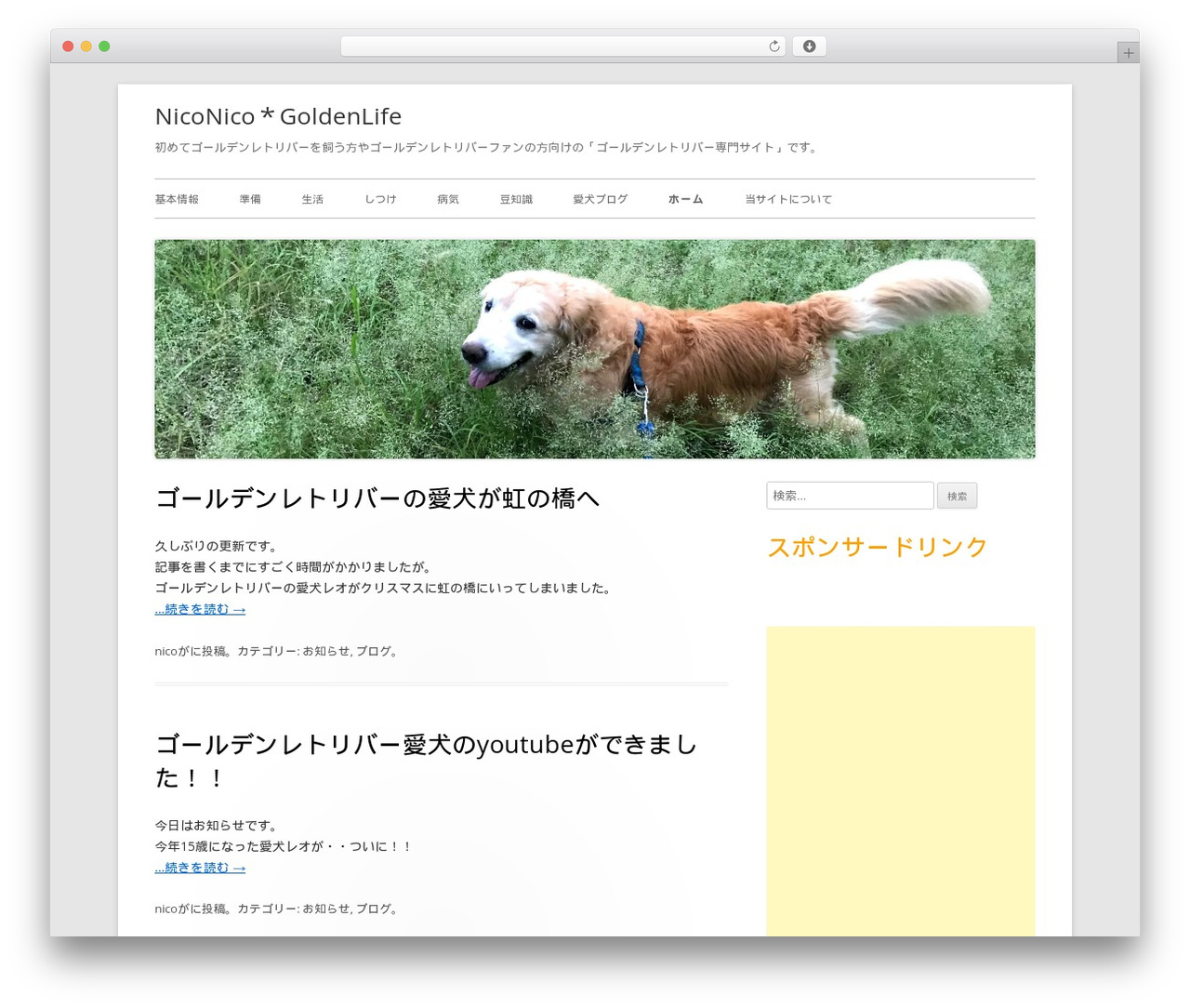Click the NicoNico * GoldenLife site title
1190x1008 pixels.
[x=278, y=116]
